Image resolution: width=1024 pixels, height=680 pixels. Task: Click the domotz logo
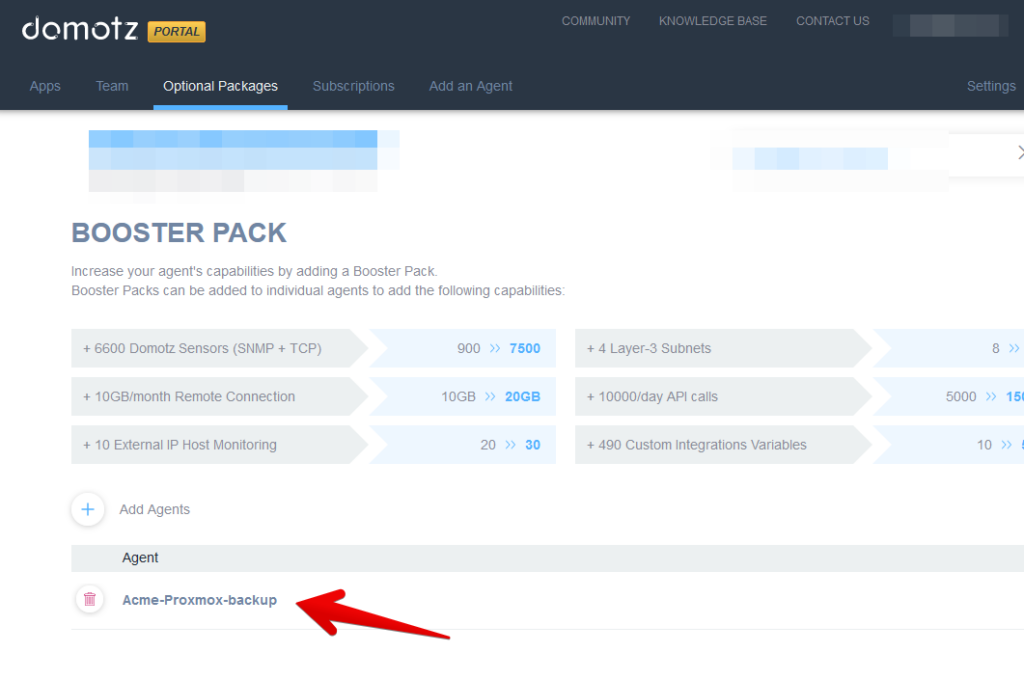(80, 29)
